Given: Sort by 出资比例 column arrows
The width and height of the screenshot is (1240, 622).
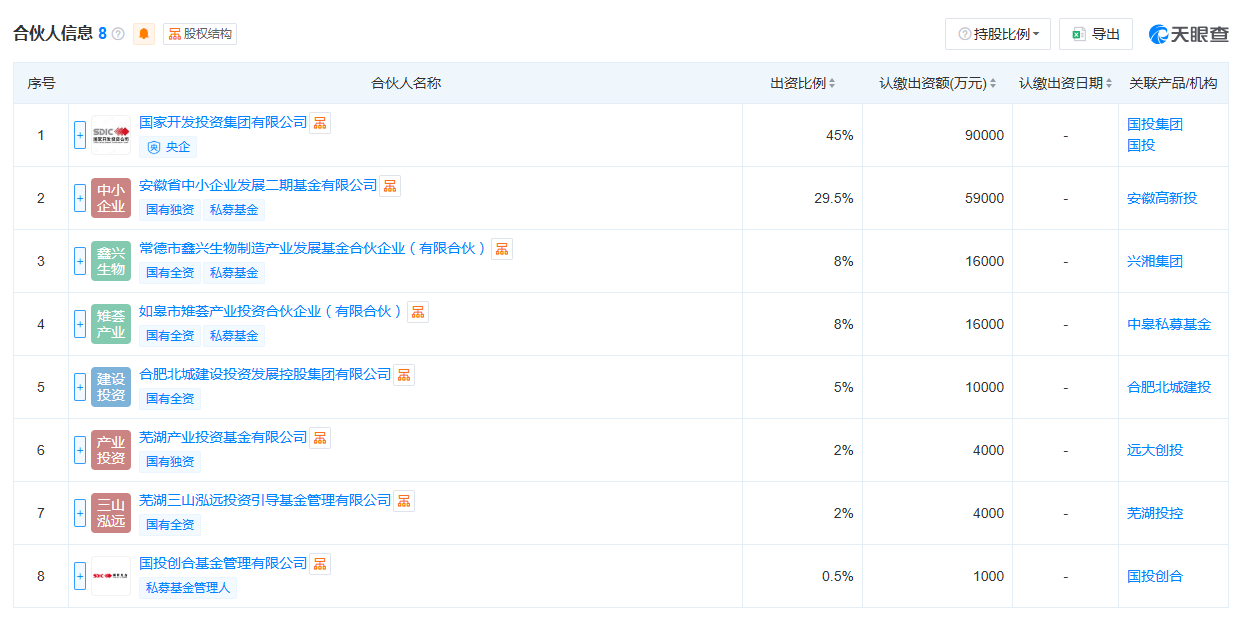Looking at the screenshot, I should [x=832, y=84].
